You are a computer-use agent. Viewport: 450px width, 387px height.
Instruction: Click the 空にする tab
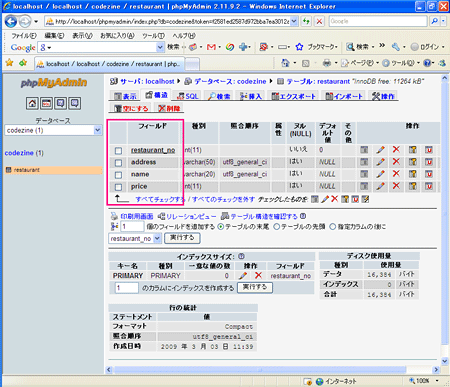click(x=131, y=108)
